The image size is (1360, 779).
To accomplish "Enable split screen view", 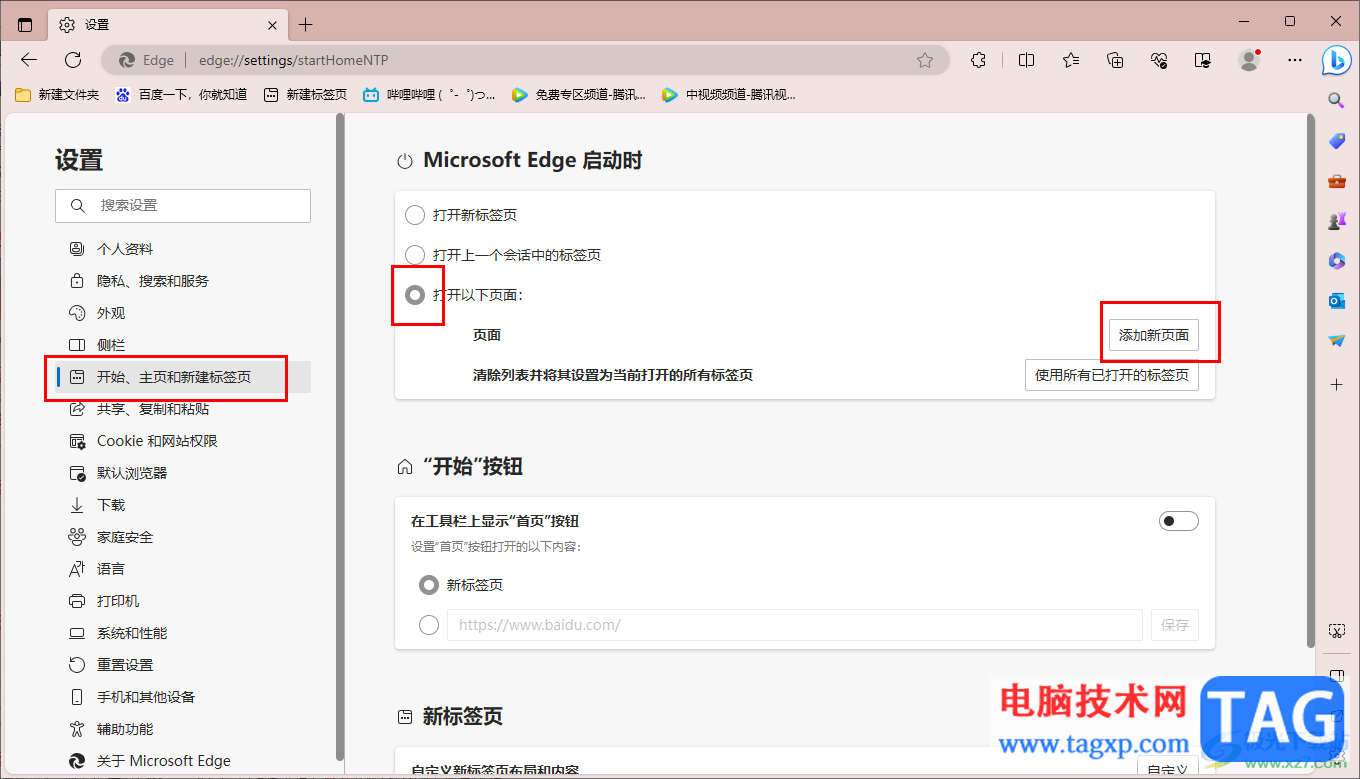I will [x=1026, y=60].
